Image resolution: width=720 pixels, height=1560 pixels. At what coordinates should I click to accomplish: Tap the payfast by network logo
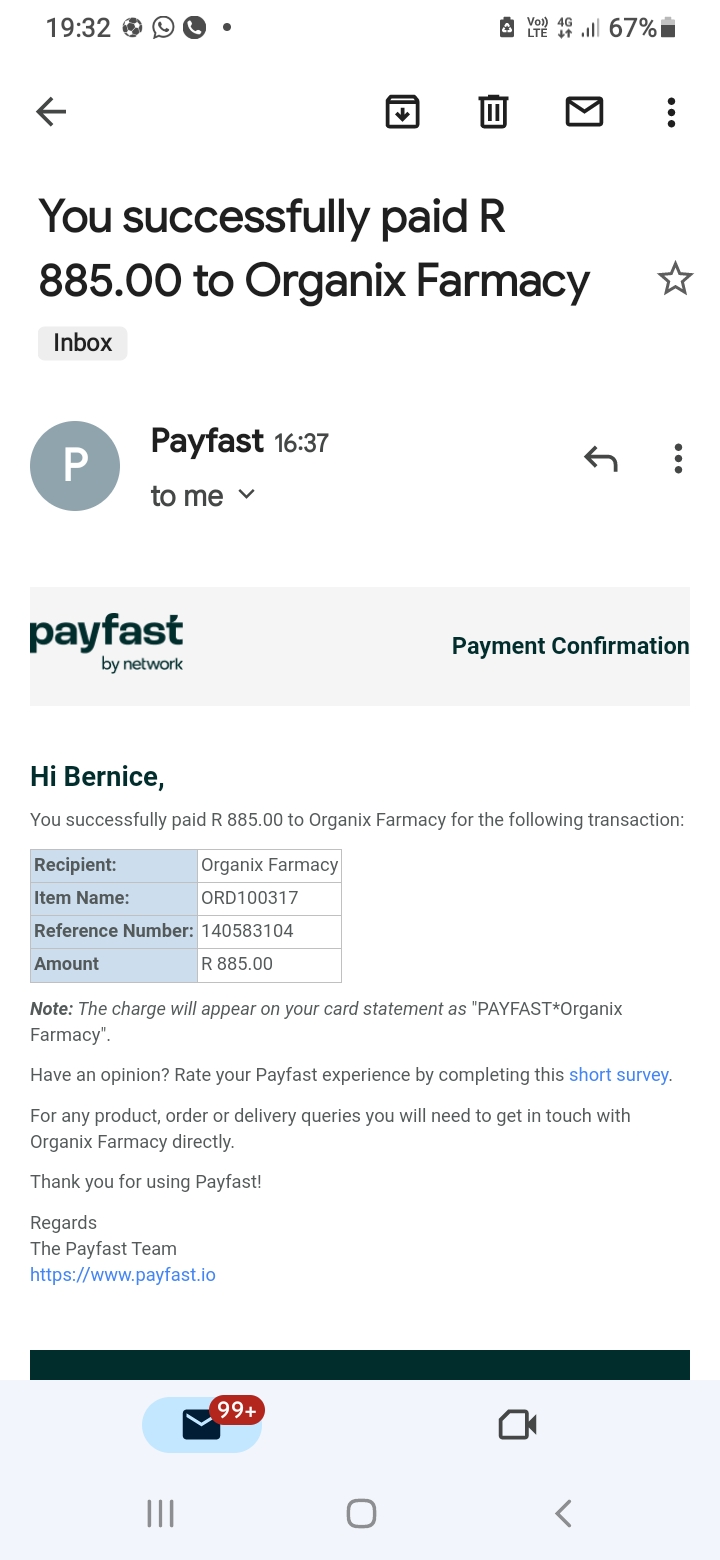pyautogui.click(x=107, y=645)
